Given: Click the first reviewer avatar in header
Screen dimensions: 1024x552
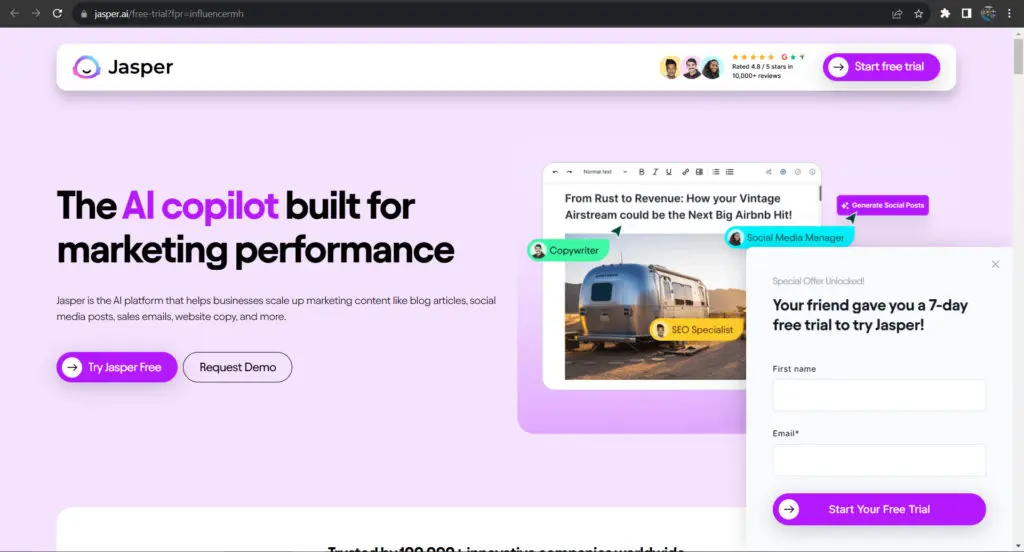Looking at the screenshot, I should tap(670, 67).
